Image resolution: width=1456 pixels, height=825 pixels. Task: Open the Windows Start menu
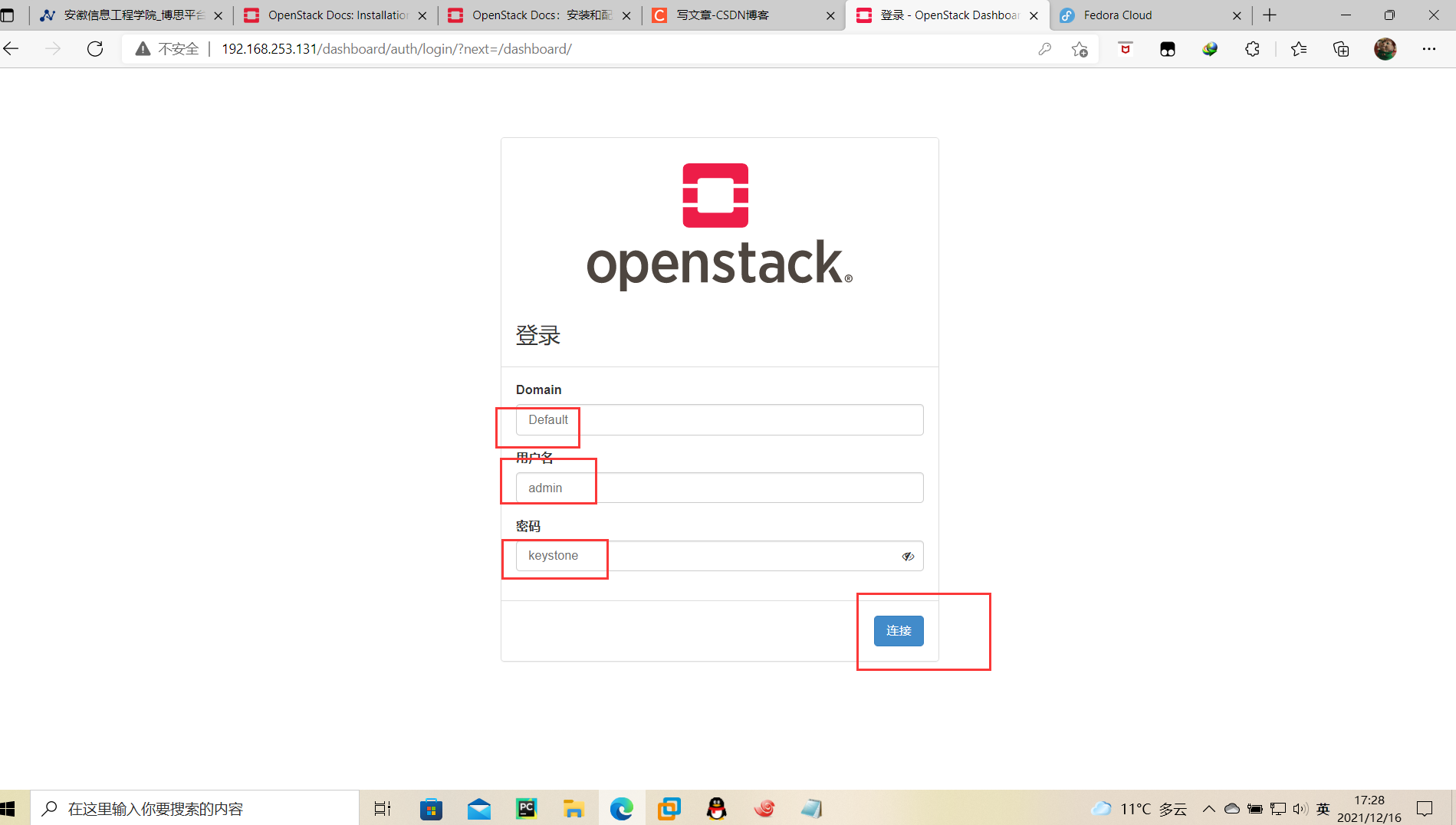click(x=9, y=808)
